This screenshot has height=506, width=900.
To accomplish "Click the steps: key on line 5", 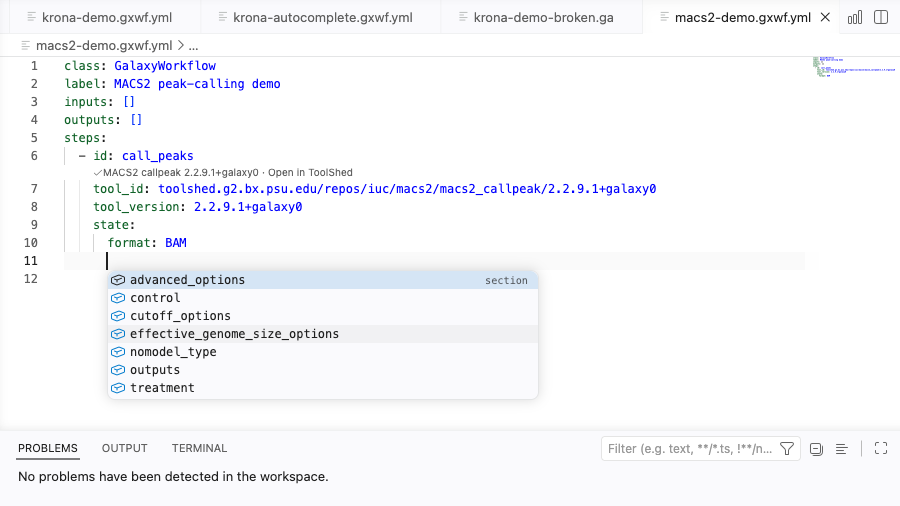I will coord(86,138).
